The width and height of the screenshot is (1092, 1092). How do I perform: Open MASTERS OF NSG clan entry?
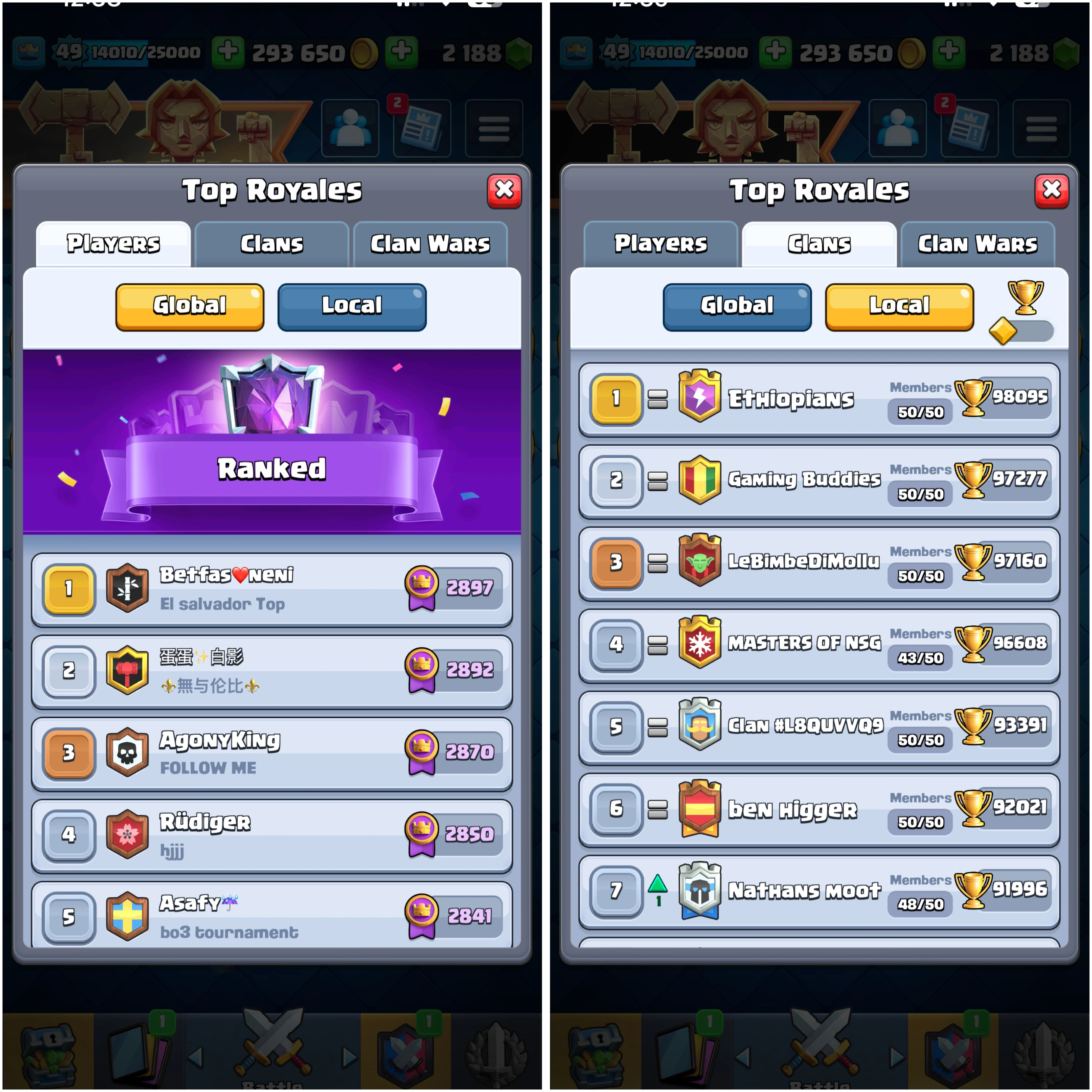[x=819, y=645]
